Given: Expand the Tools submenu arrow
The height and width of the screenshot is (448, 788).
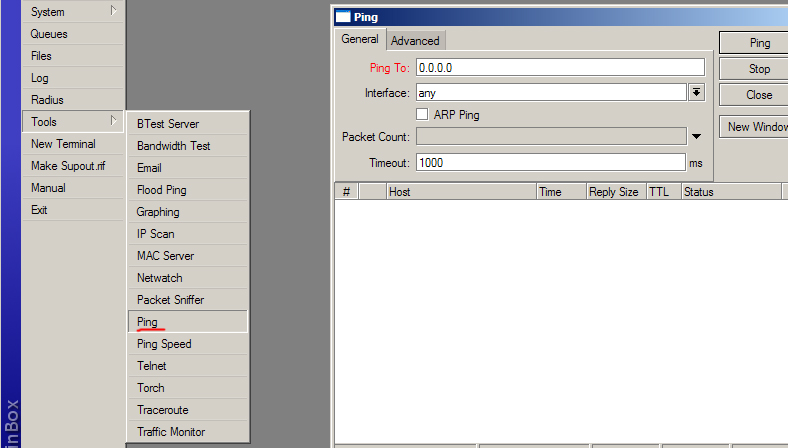Looking at the screenshot, I should pyautogui.click(x=114, y=122).
